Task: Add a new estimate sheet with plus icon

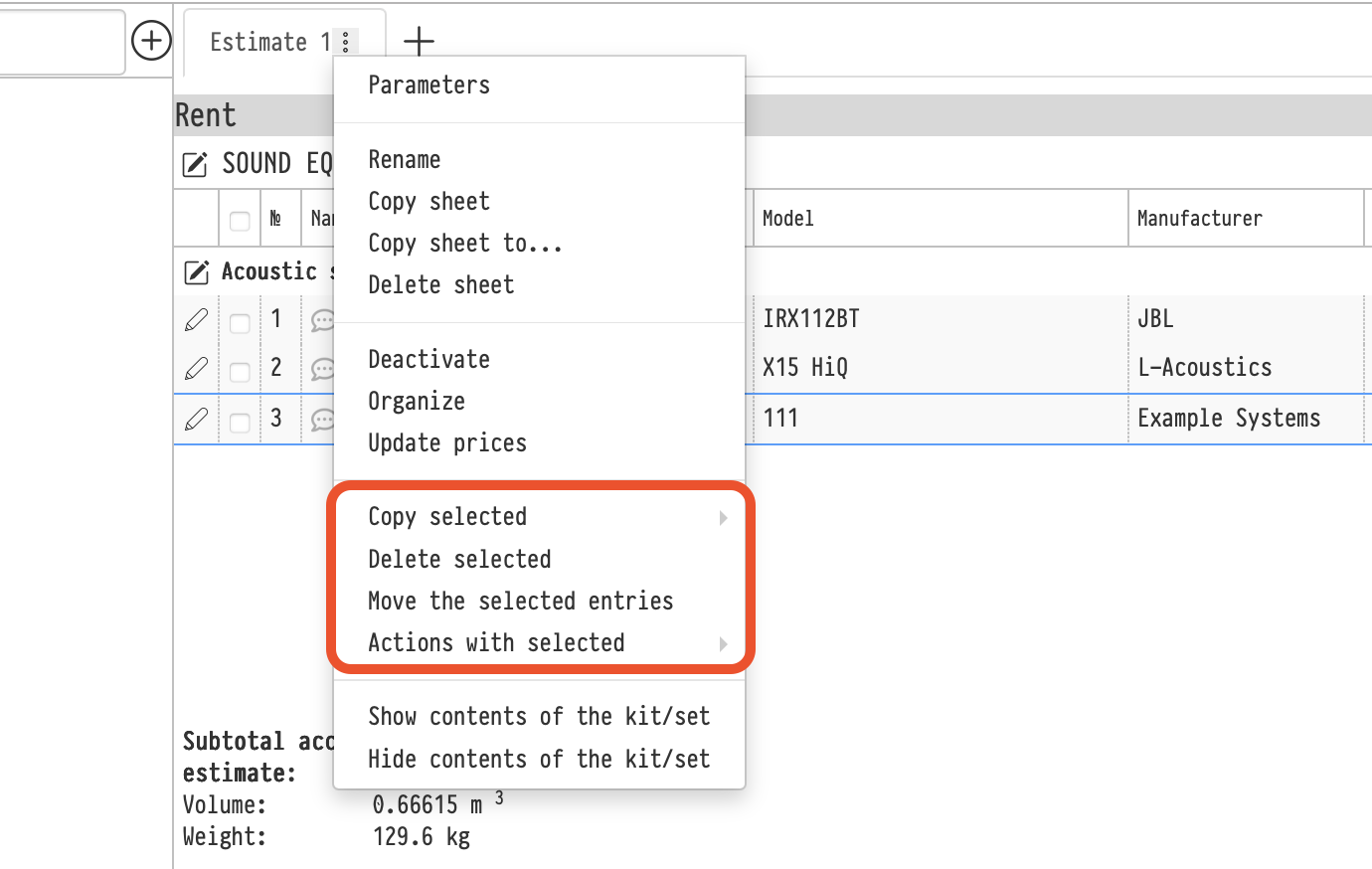Action: [419, 41]
